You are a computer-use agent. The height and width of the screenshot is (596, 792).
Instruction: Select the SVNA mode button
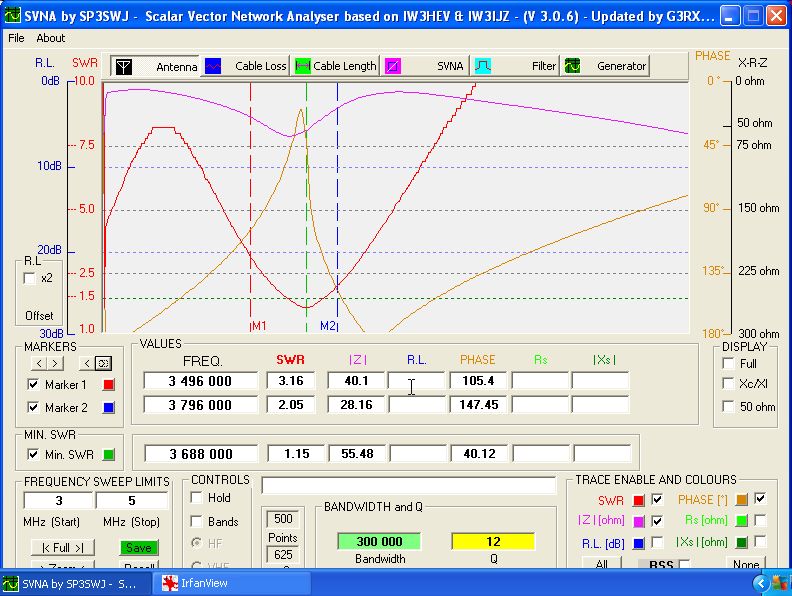[426, 66]
